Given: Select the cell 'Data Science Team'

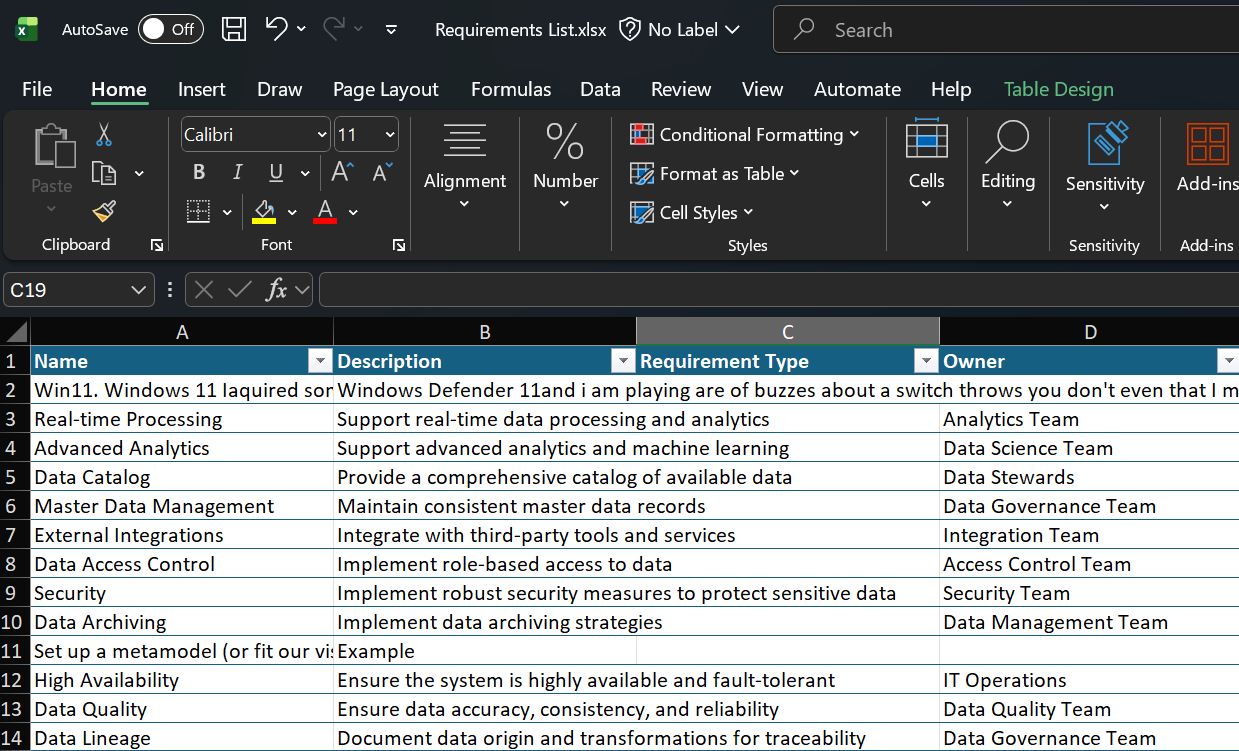Looking at the screenshot, I should click(1089, 448).
